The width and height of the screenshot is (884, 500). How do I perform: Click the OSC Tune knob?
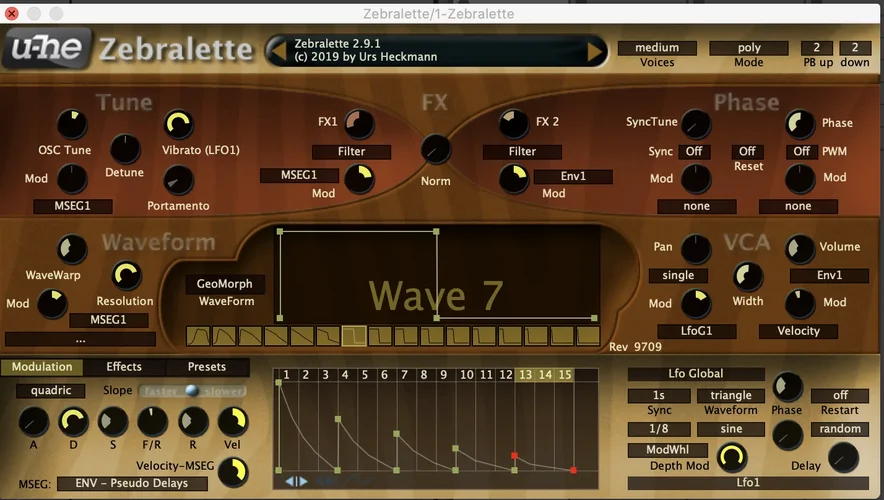tap(72, 125)
